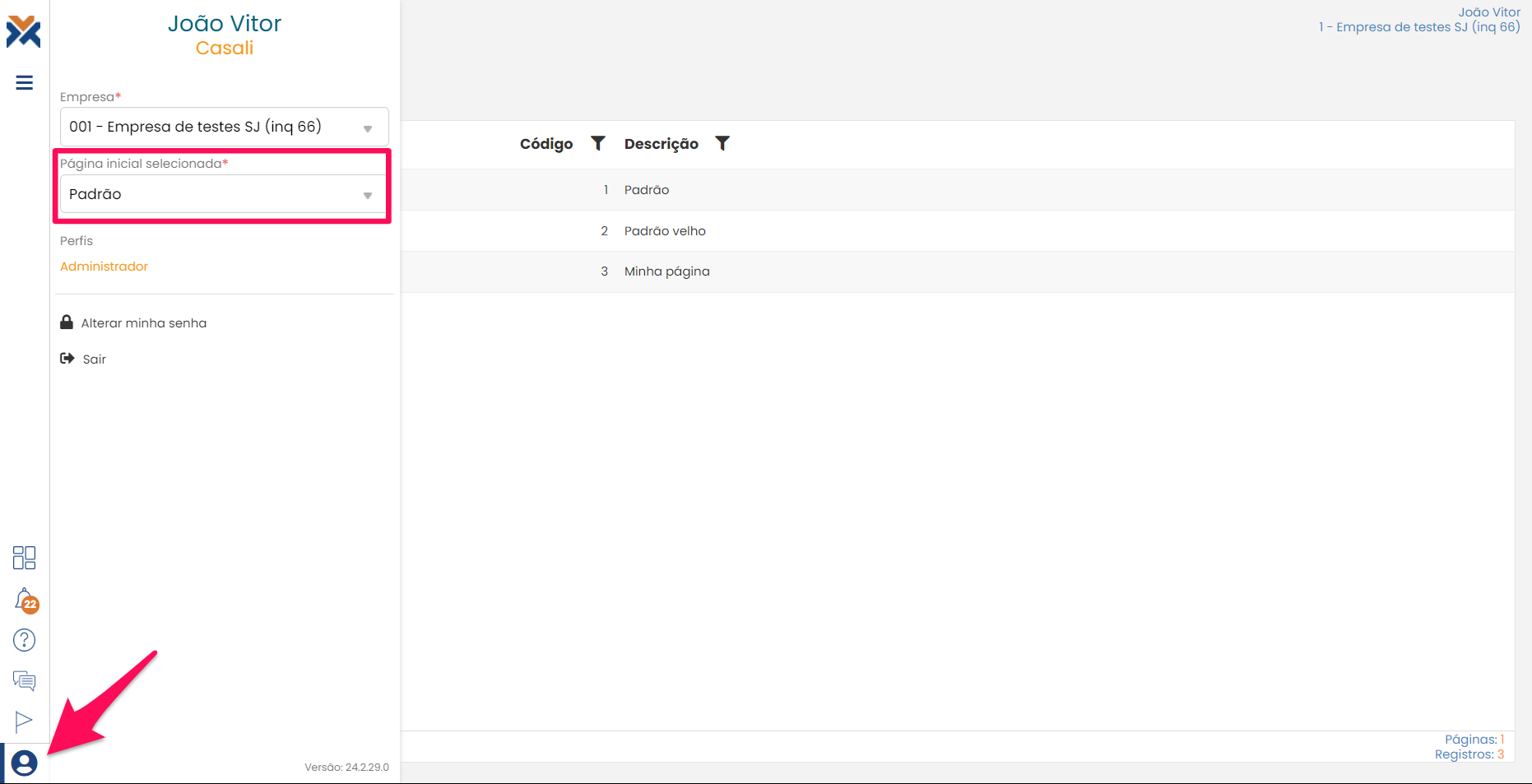Click Sair to log out

point(94,360)
